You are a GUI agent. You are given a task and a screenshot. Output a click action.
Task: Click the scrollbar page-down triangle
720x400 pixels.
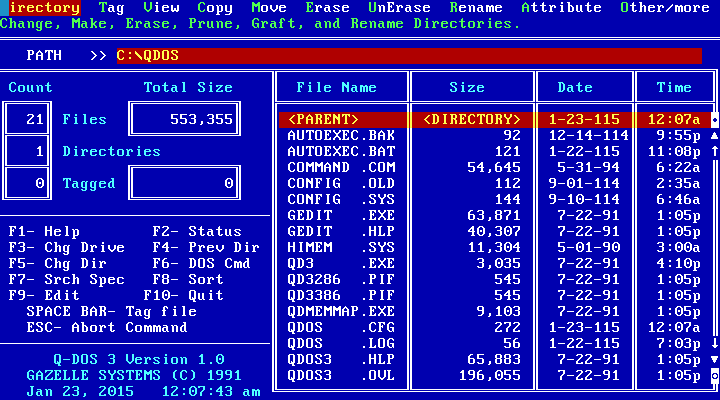point(715,360)
